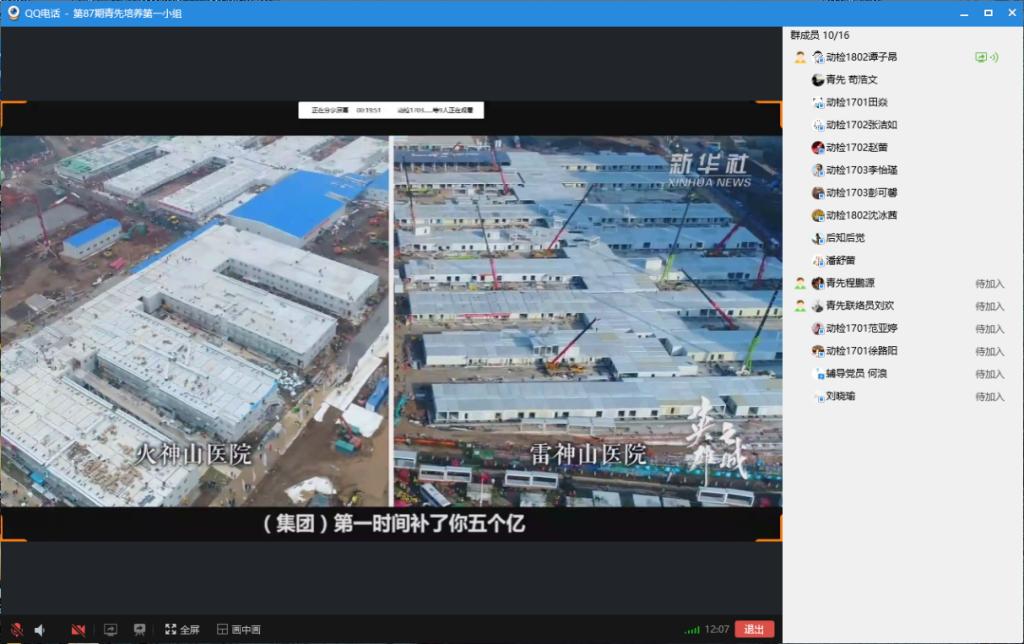This screenshot has height=644, width=1024.
Task: Click the share screen icon
Action: point(111,630)
